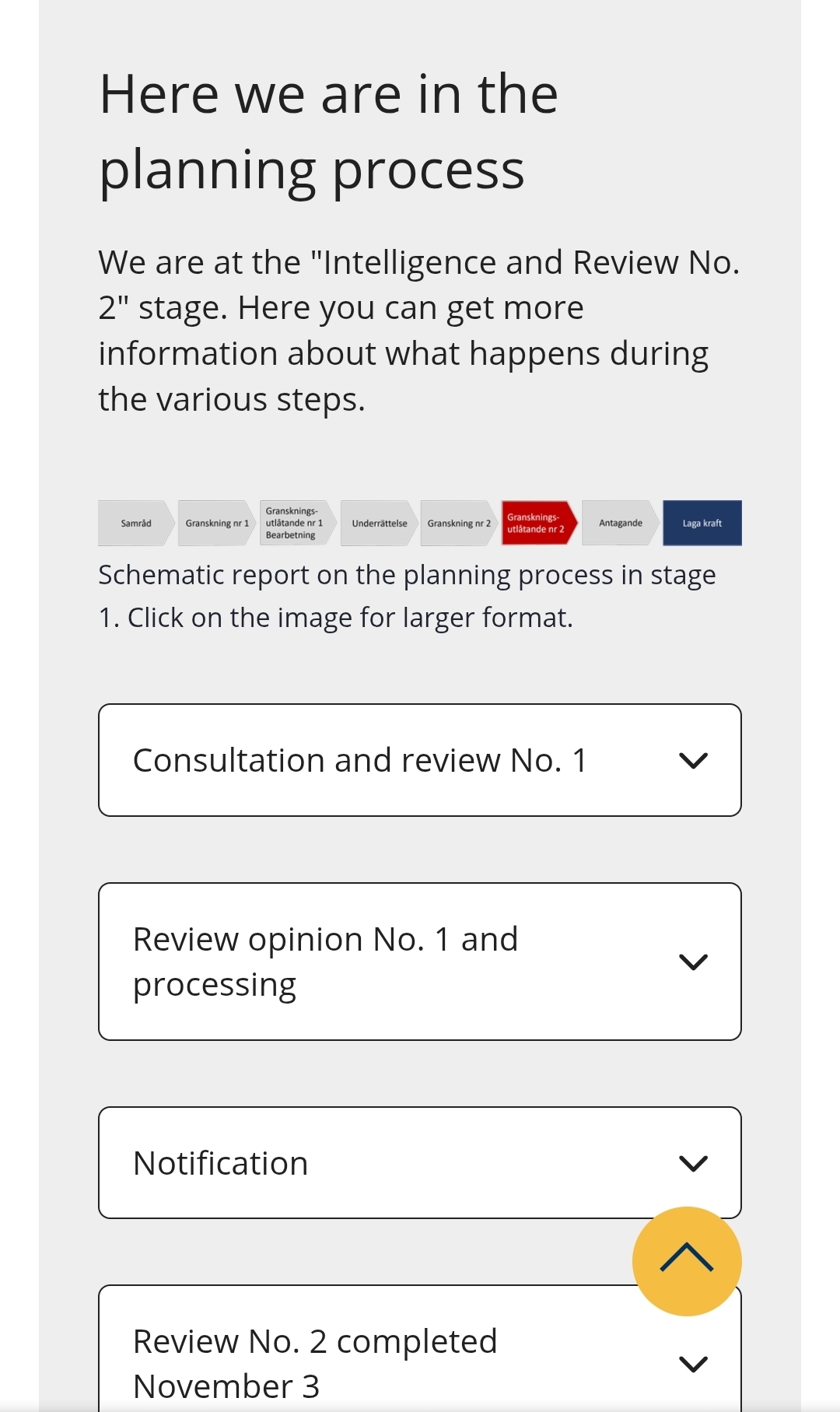The image size is (840, 1412).
Task: Select "Granskningsutlåtande nr 1 Bearbetning" diagram step
Action: coord(296,524)
